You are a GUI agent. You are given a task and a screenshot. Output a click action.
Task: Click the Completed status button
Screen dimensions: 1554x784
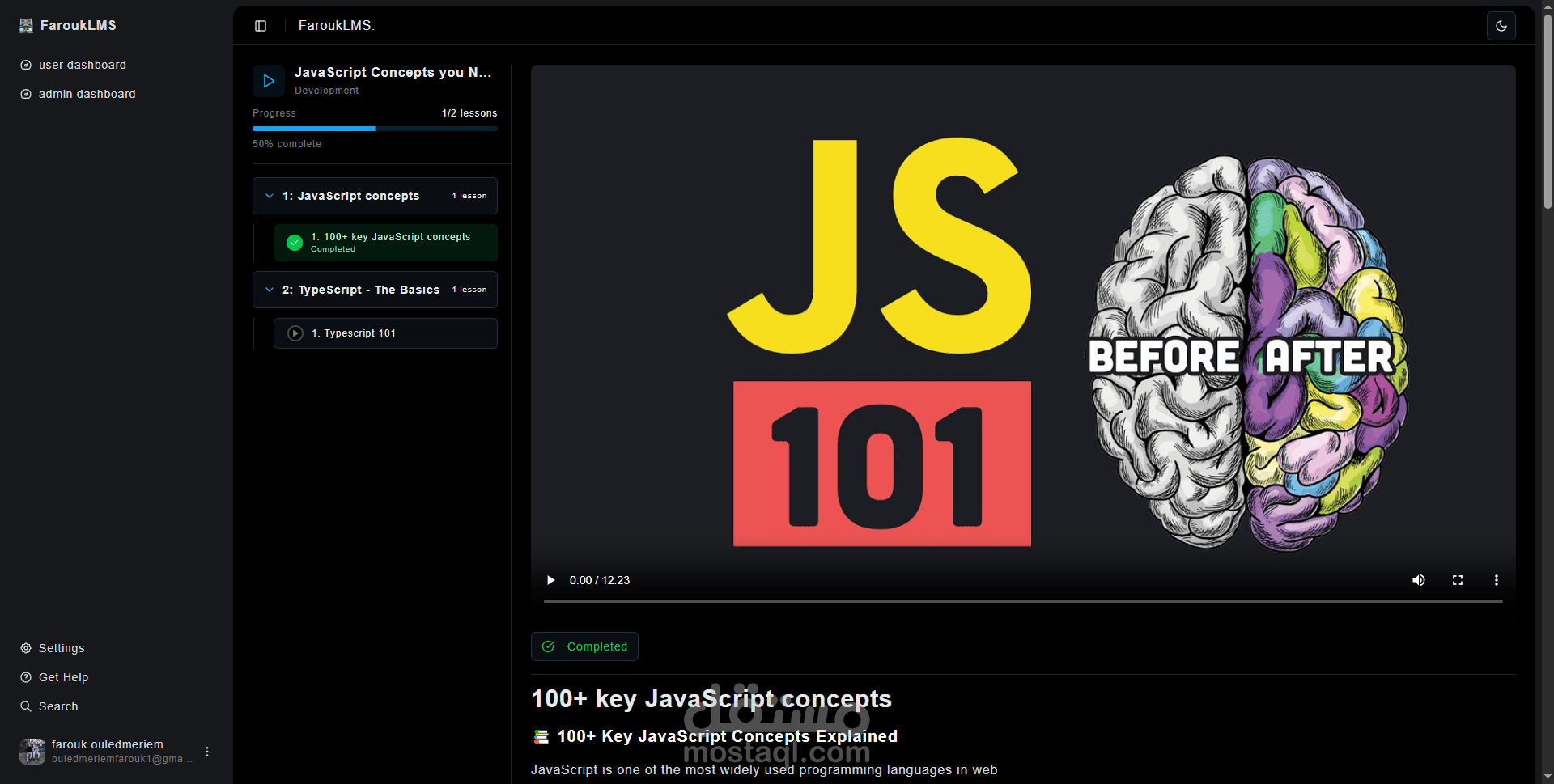pos(584,646)
